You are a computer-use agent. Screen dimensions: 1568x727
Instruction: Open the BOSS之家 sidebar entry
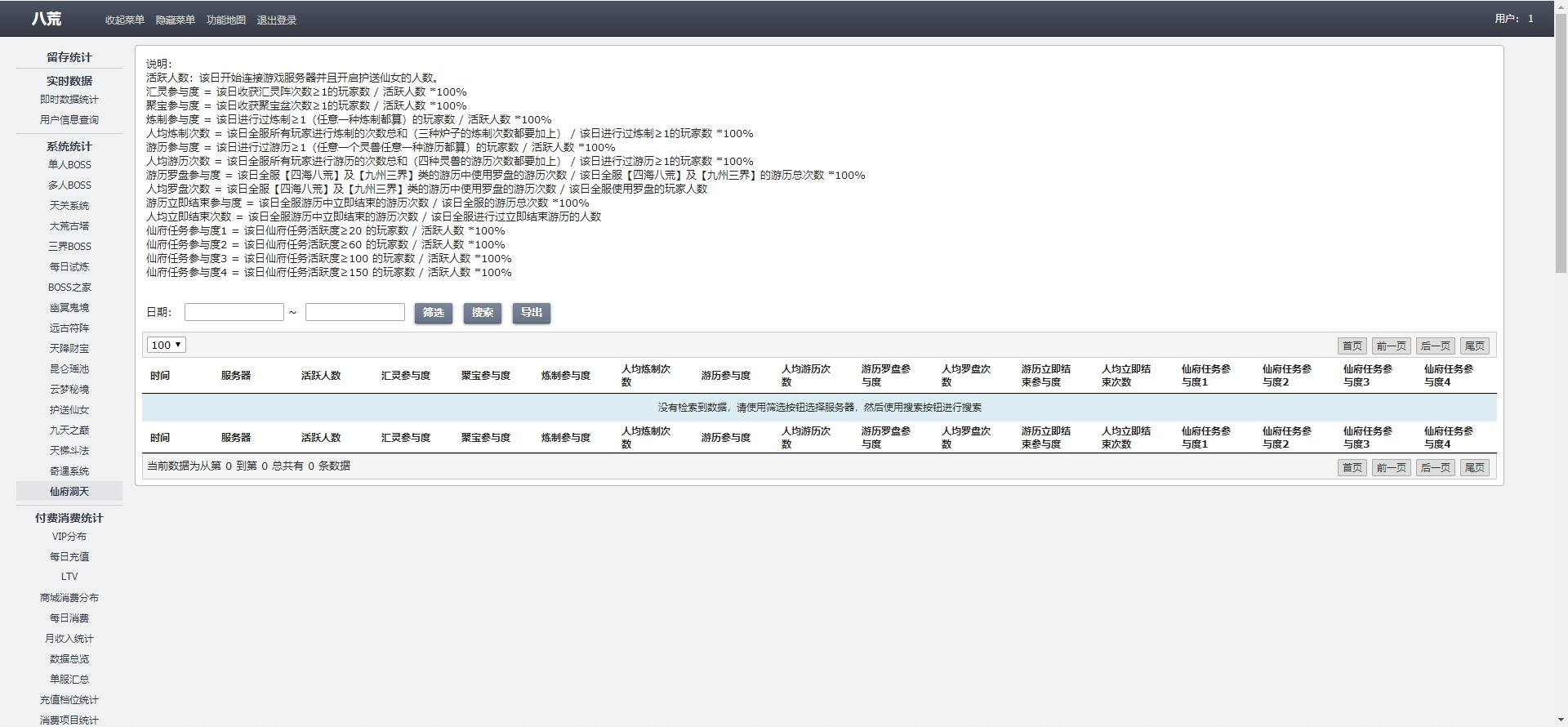click(x=69, y=288)
